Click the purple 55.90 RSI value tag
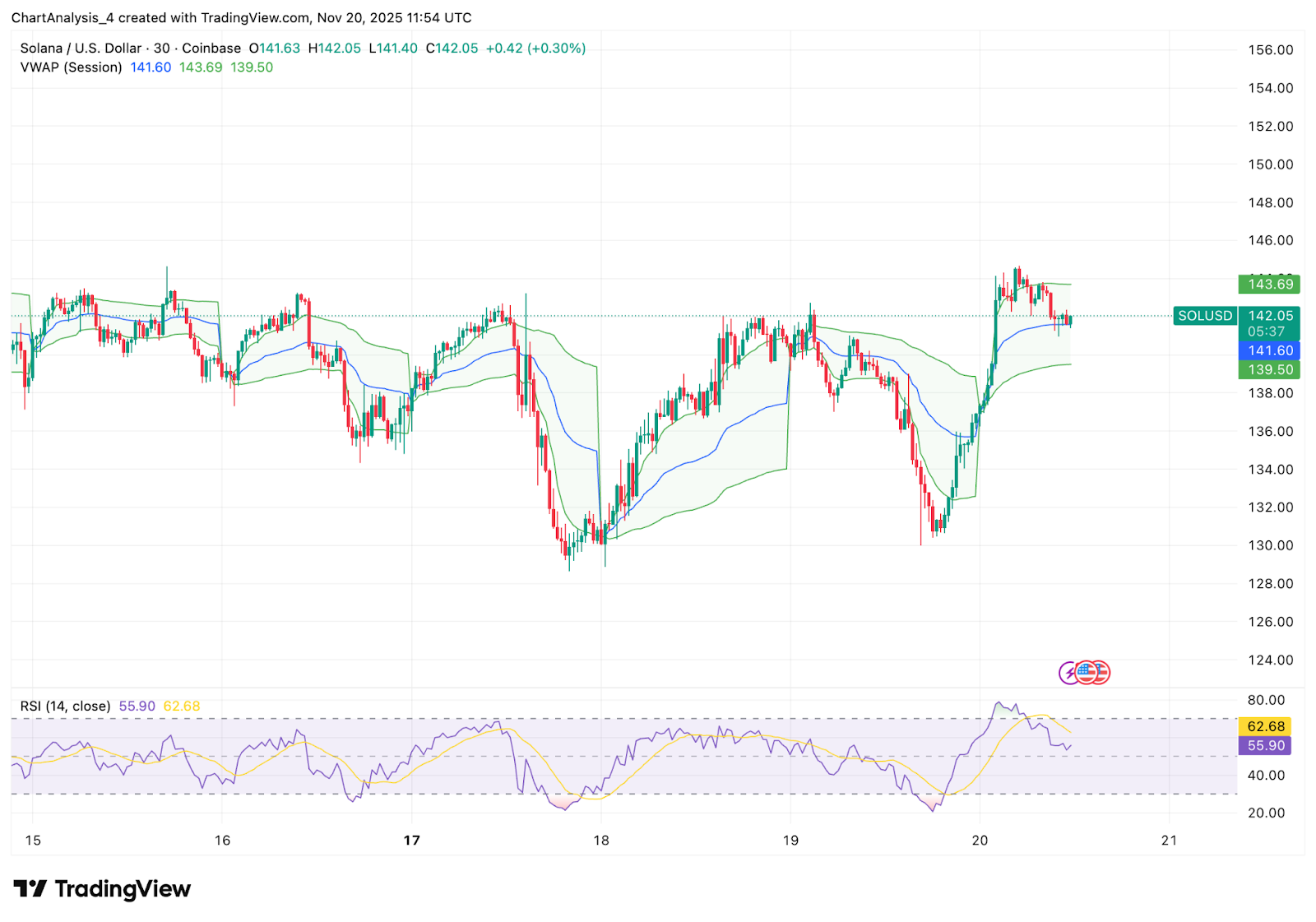Screen dimensions: 1316x922 coord(1265,745)
